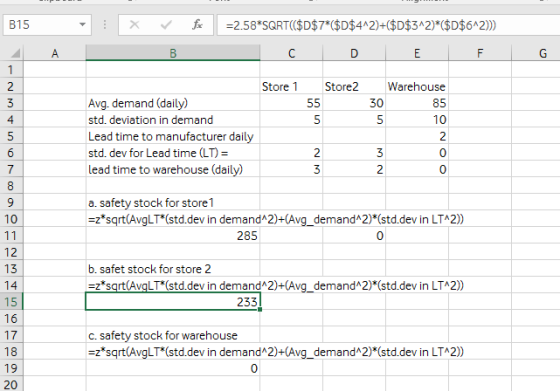The height and width of the screenshot is (391, 560).
Task: Click the formula text in row 10
Action: point(276,219)
